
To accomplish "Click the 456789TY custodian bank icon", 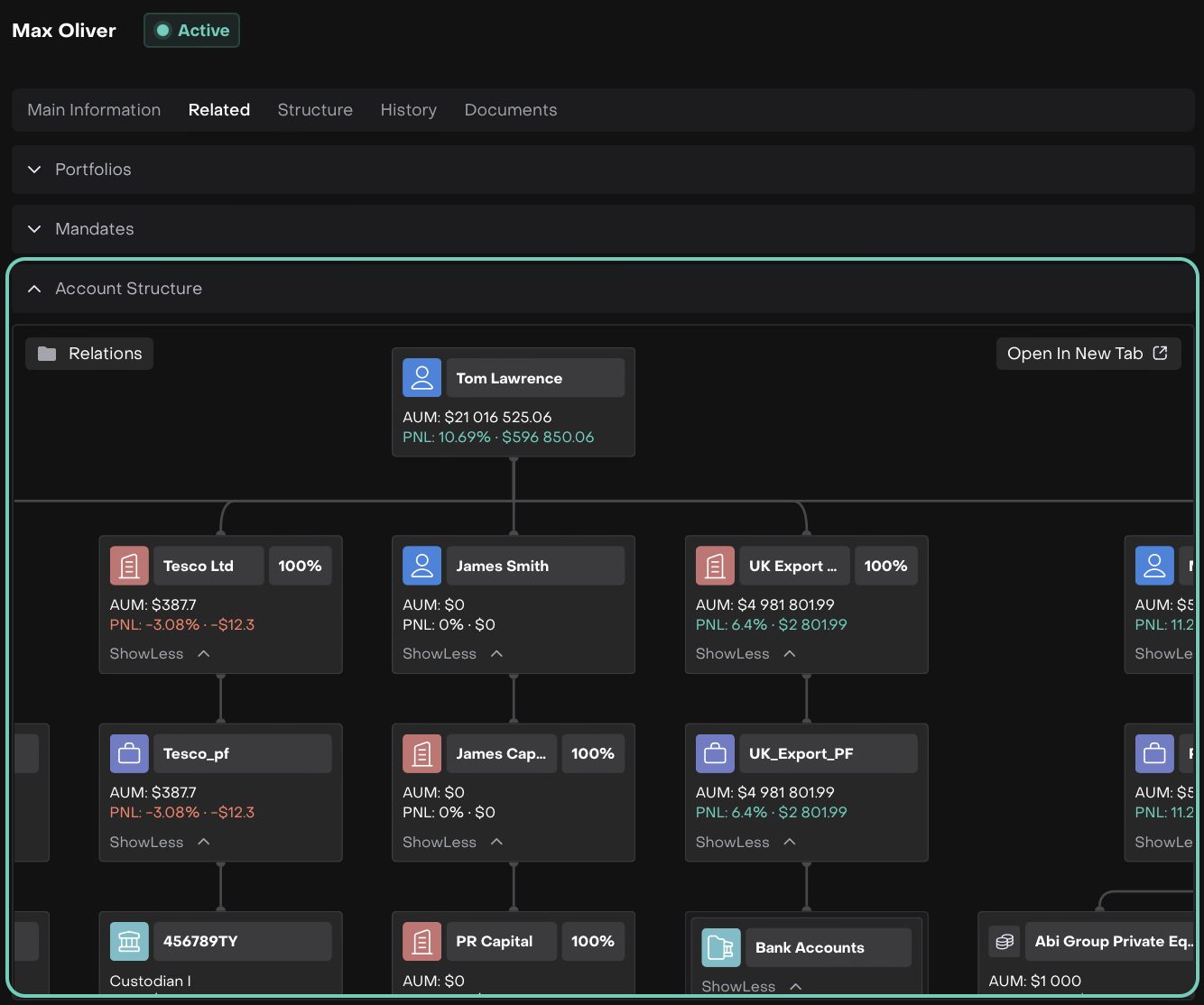I will click(129, 941).
